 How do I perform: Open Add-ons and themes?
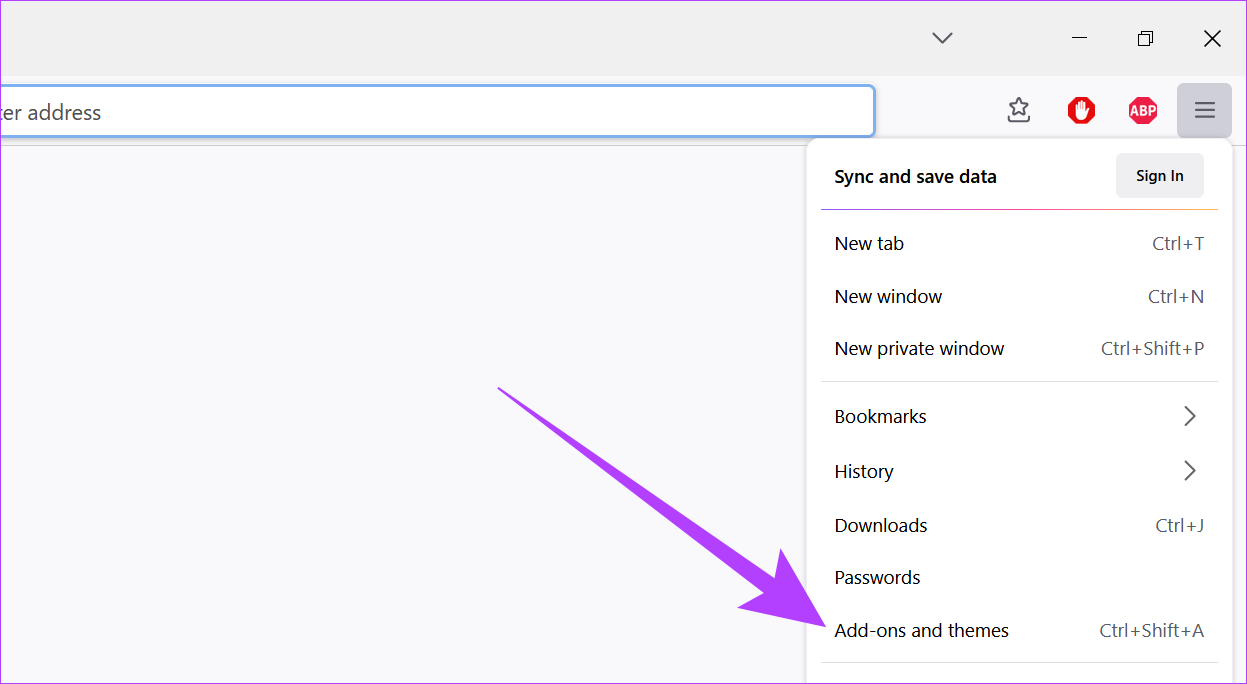pyautogui.click(x=1019, y=631)
